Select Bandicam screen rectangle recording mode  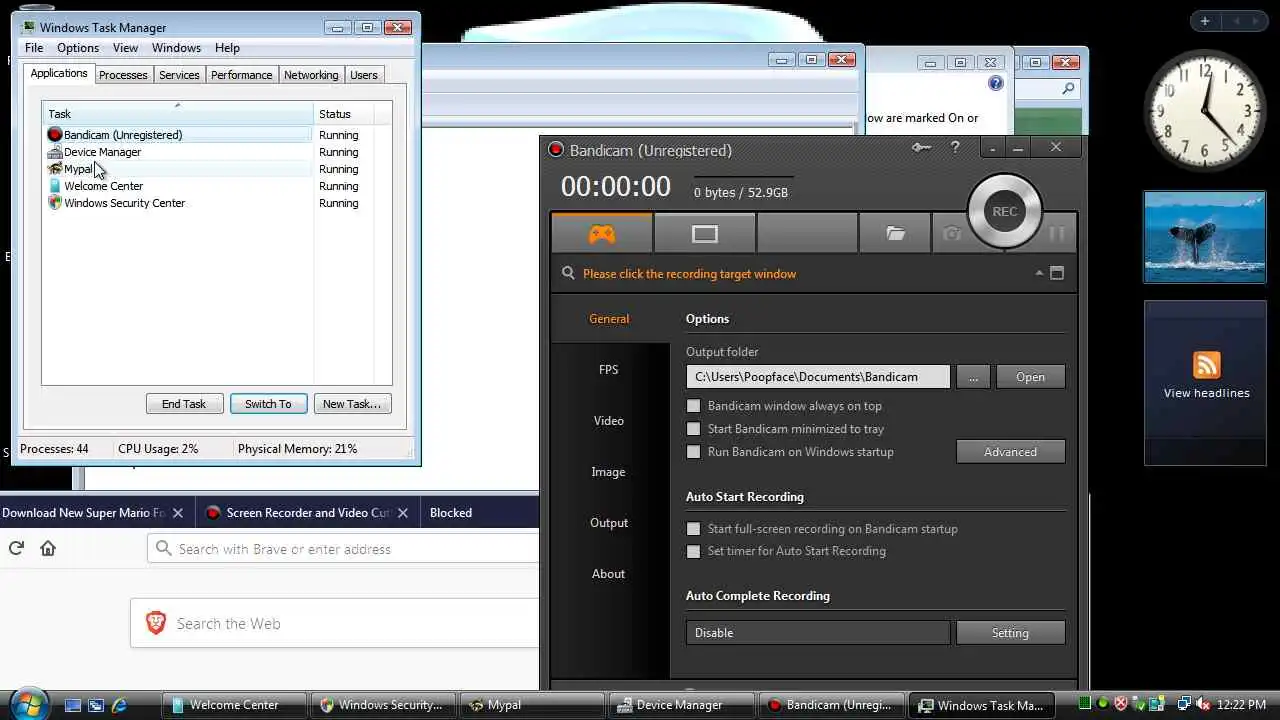pyautogui.click(x=705, y=234)
